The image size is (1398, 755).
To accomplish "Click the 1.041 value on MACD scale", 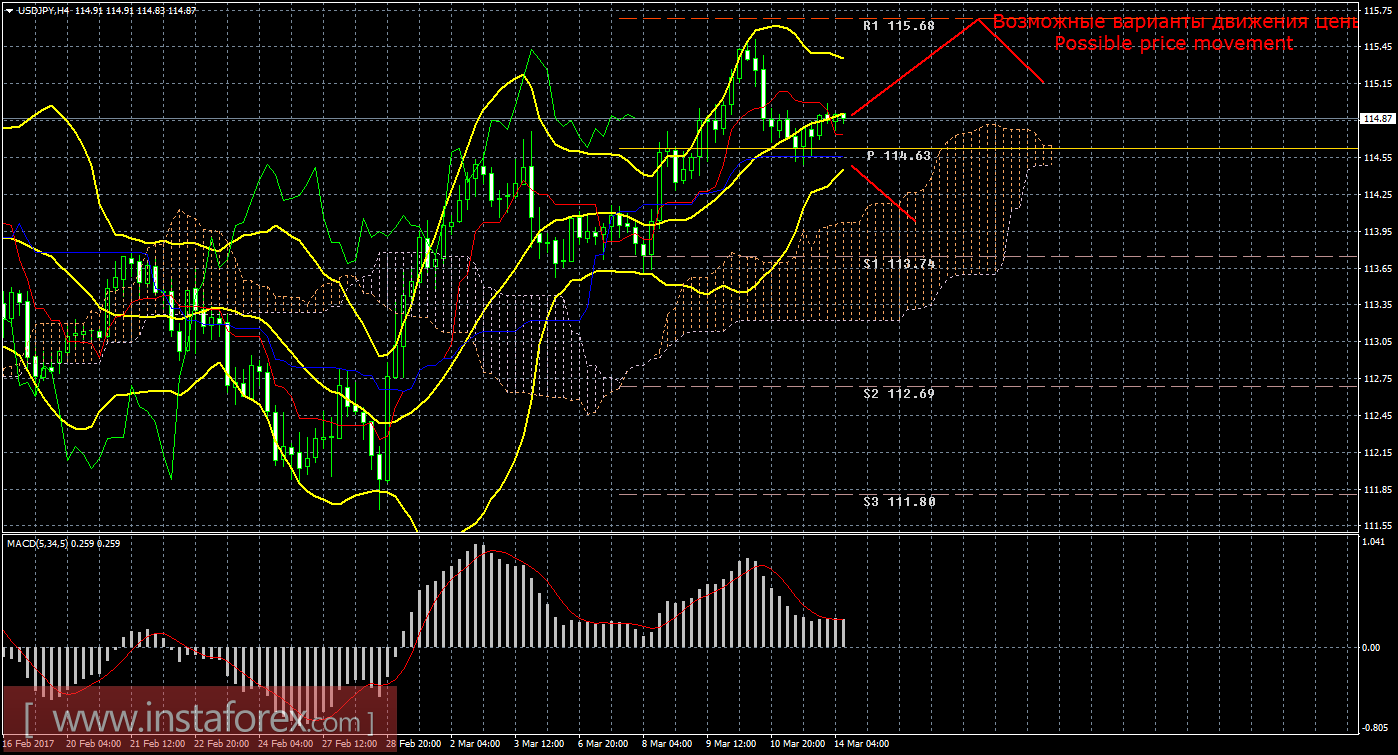I will coord(1375,541).
